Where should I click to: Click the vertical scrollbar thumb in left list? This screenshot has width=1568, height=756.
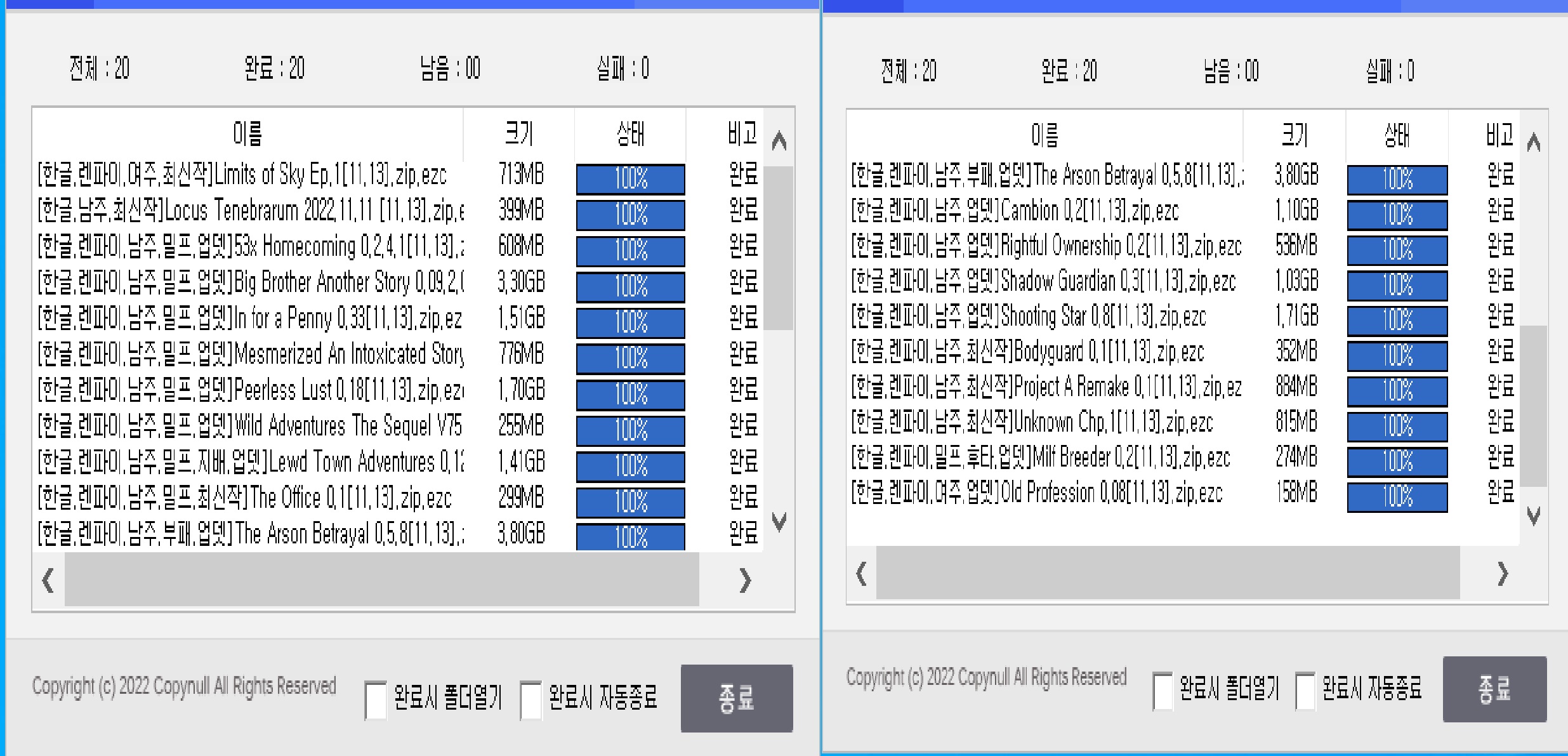[779, 248]
